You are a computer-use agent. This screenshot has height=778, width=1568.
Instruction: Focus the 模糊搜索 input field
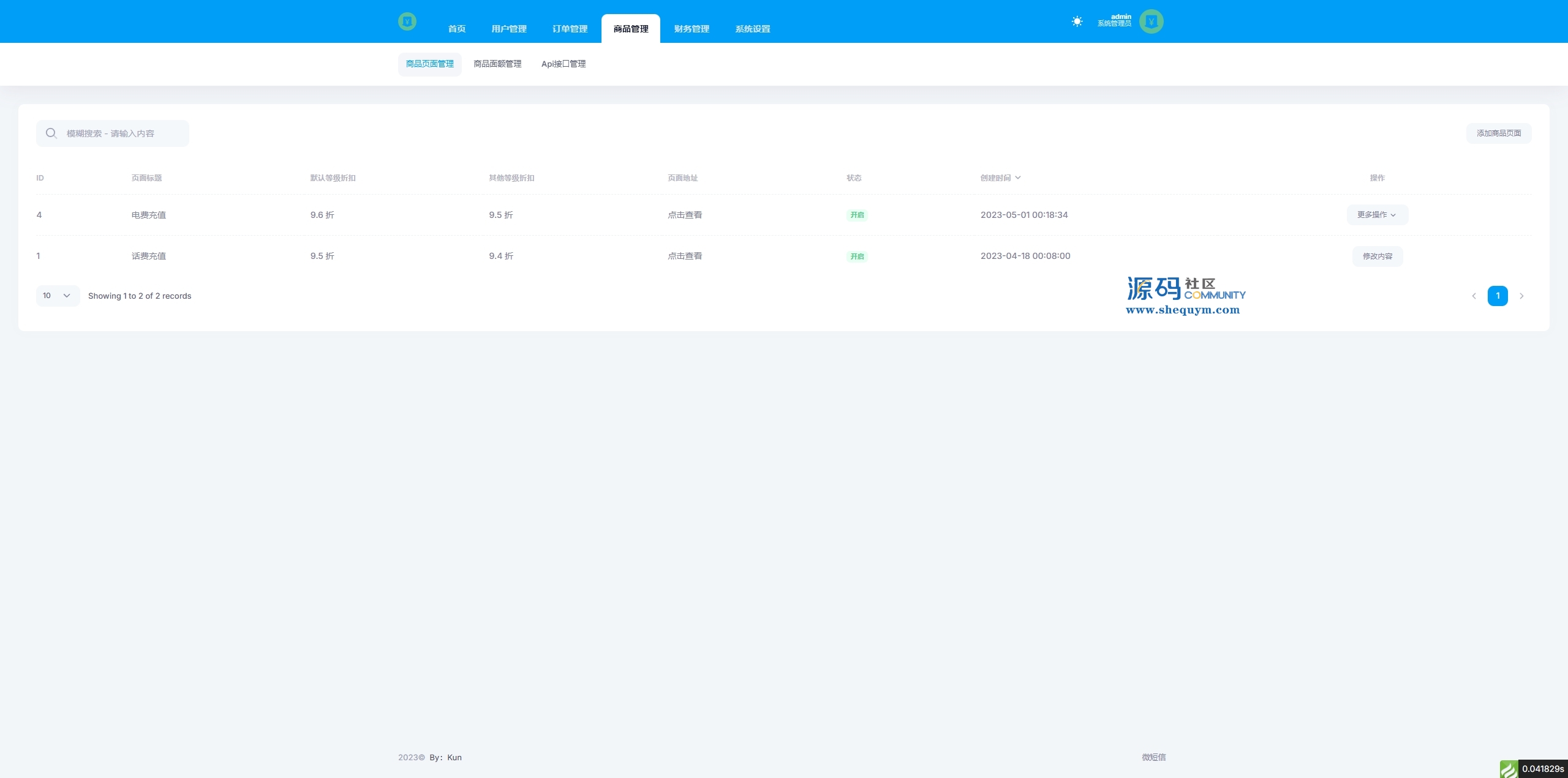point(123,133)
